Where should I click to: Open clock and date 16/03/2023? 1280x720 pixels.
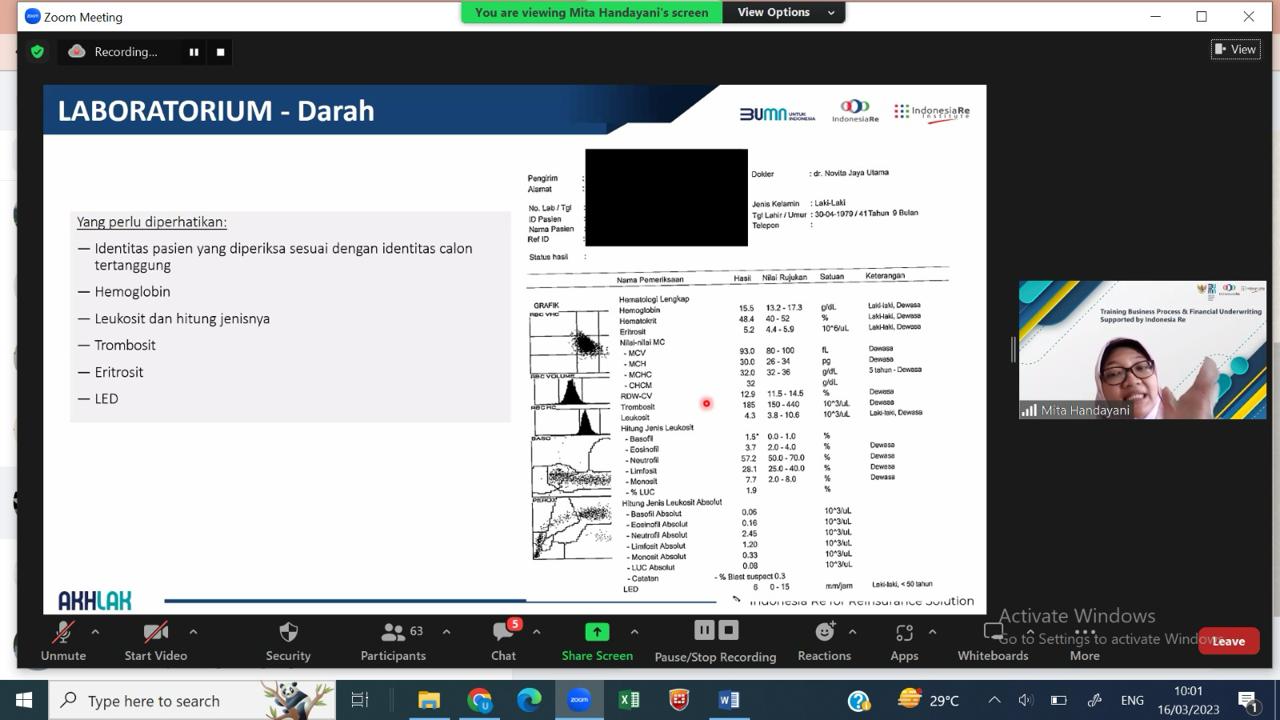(1188, 700)
